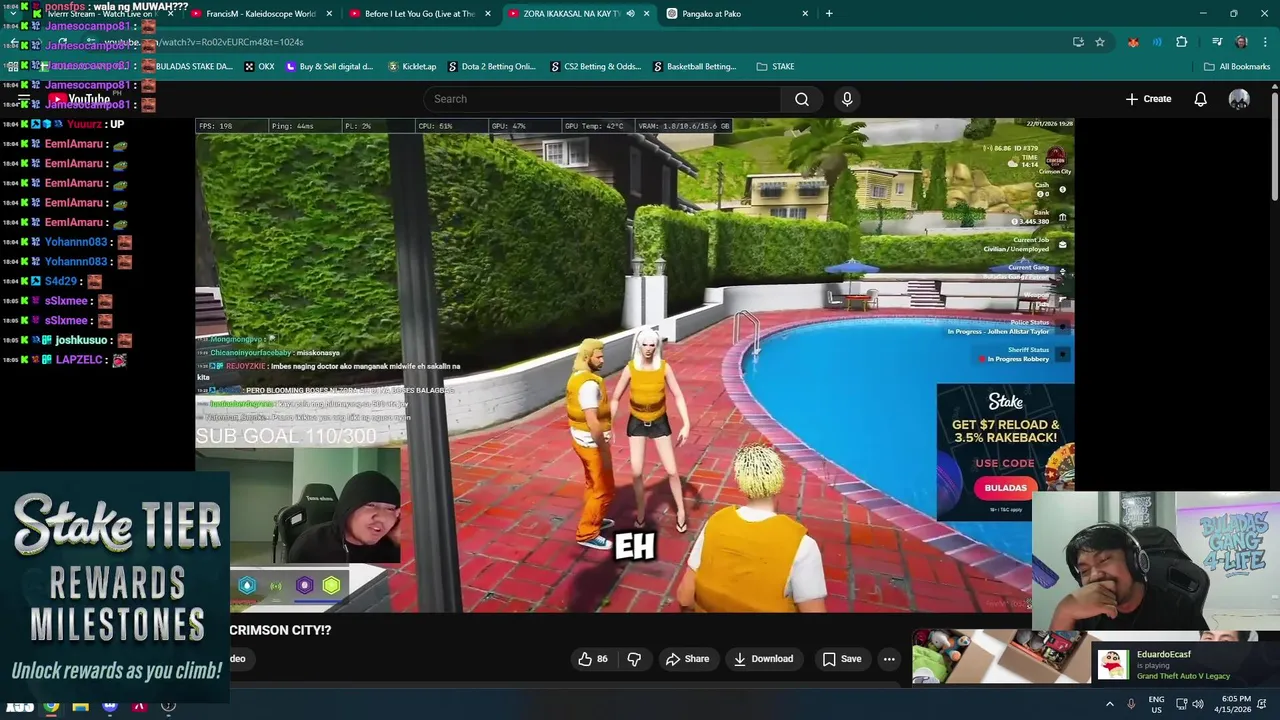
Task: Open Buy & Sell digital bookmark
Action: coord(329,66)
